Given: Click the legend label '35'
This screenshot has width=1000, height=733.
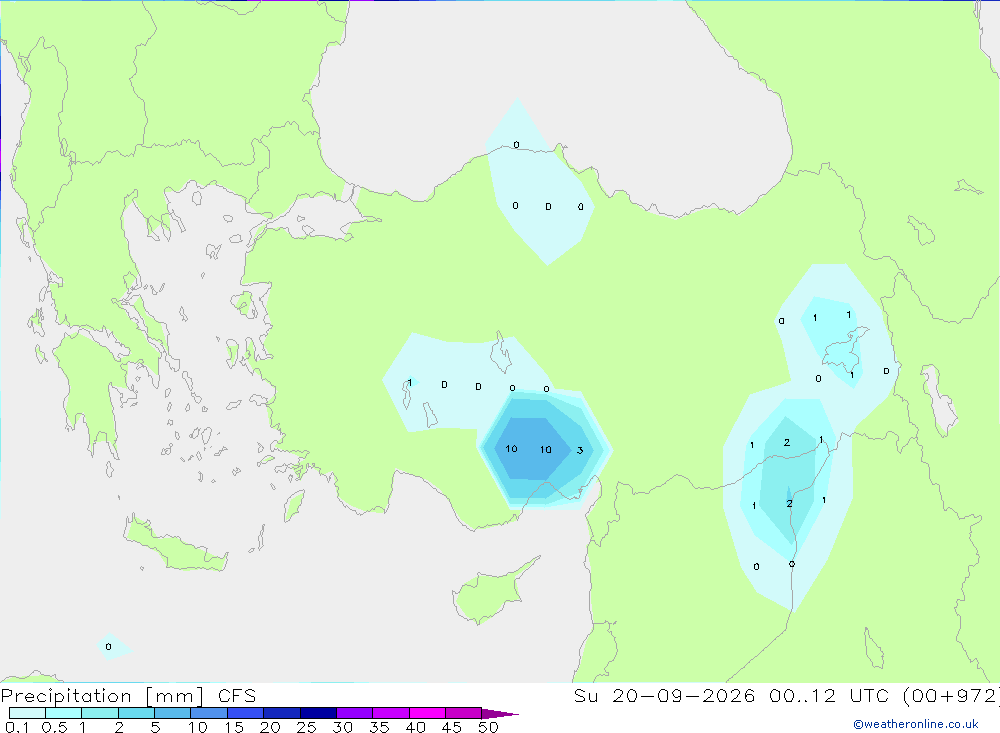Looking at the screenshot, I should [379, 727].
